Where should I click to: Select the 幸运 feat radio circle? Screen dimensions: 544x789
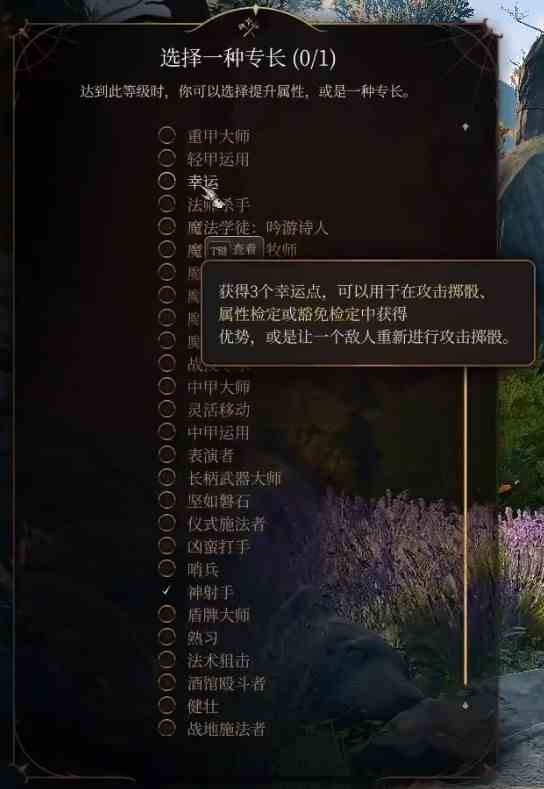tap(167, 181)
